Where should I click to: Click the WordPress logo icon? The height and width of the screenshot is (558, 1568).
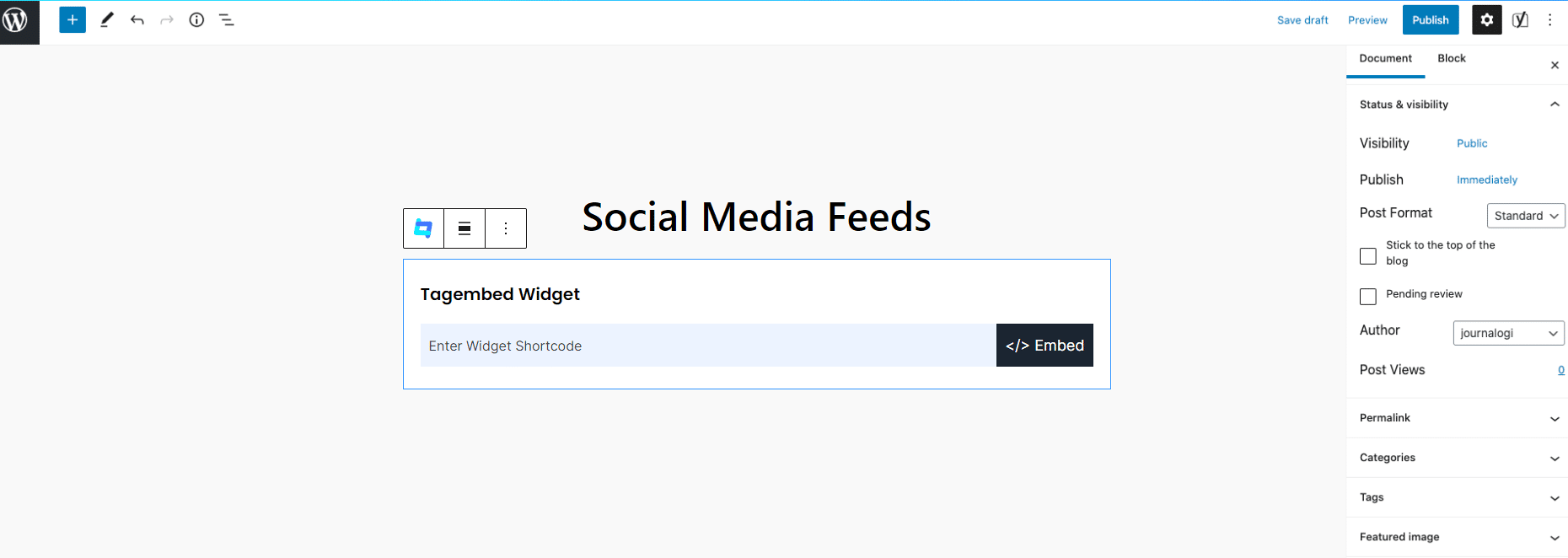point(18,20)
